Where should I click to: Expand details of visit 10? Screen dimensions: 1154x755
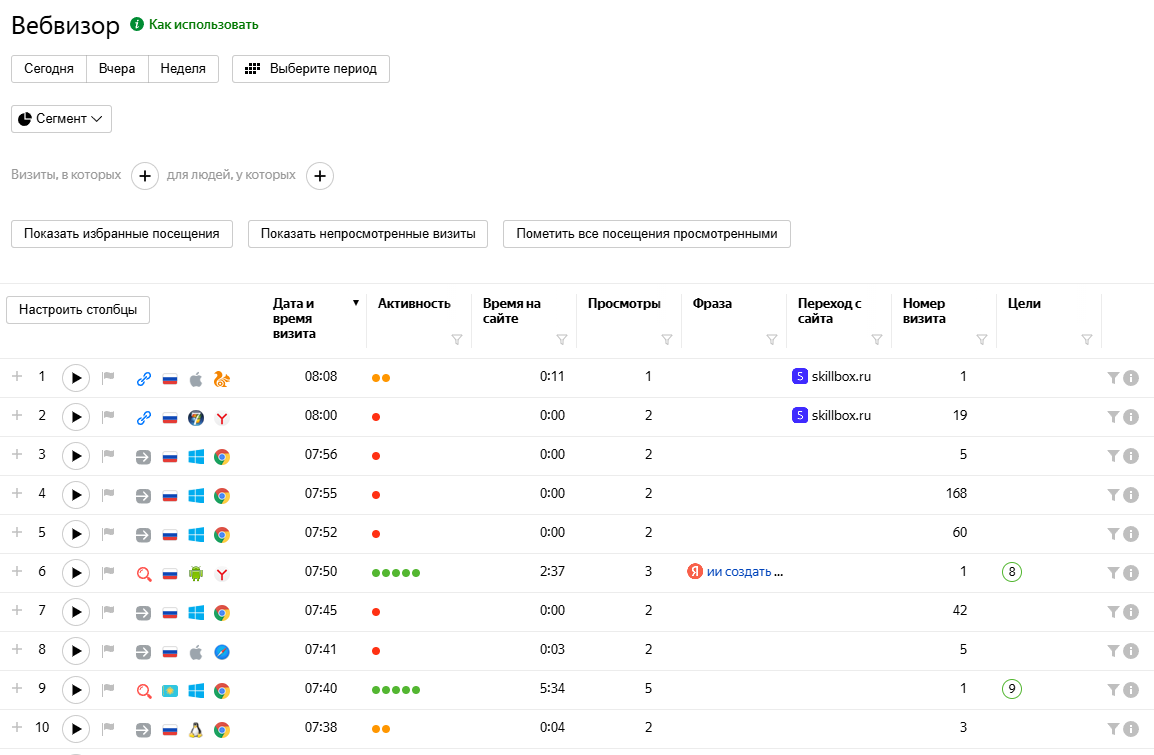(x=17, y=727)
